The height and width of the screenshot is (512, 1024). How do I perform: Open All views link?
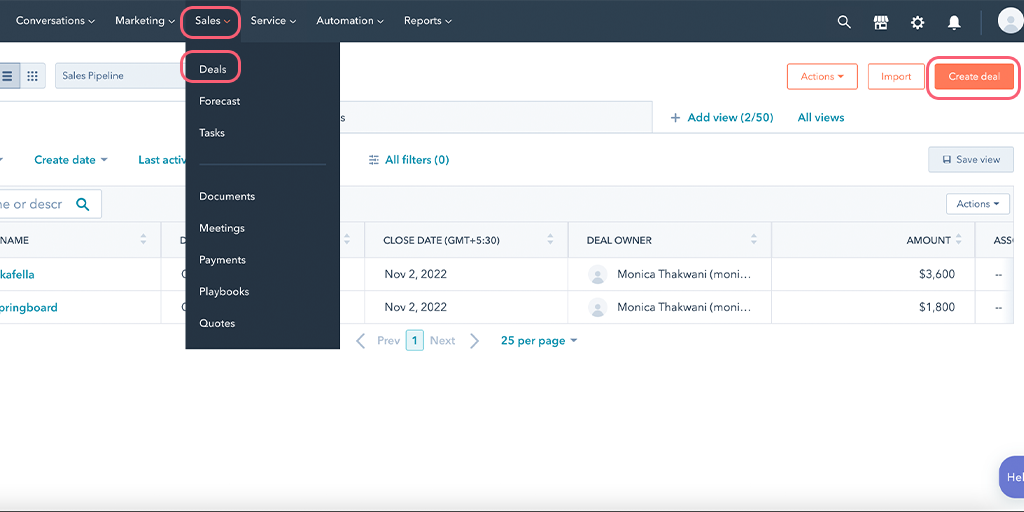(821, 118)
